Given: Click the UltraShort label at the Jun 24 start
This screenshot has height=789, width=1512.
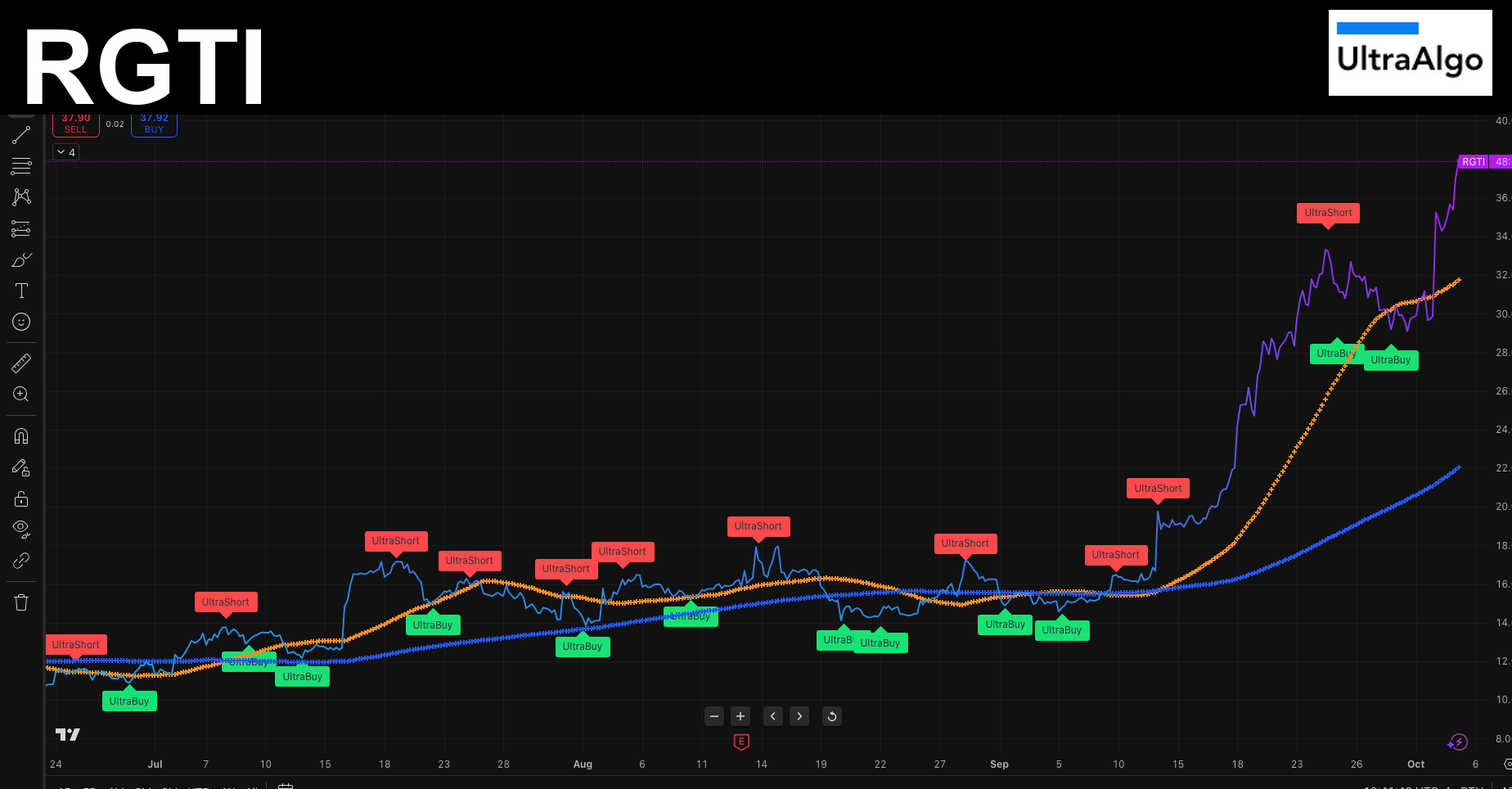Looking at the screenshot, I should tap(75, 645).
